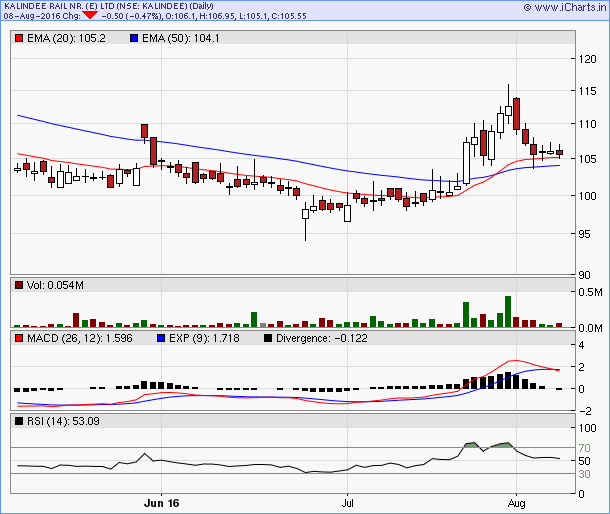
Task: Click the RSI 70 overbought level label
Action: point(584,448)
